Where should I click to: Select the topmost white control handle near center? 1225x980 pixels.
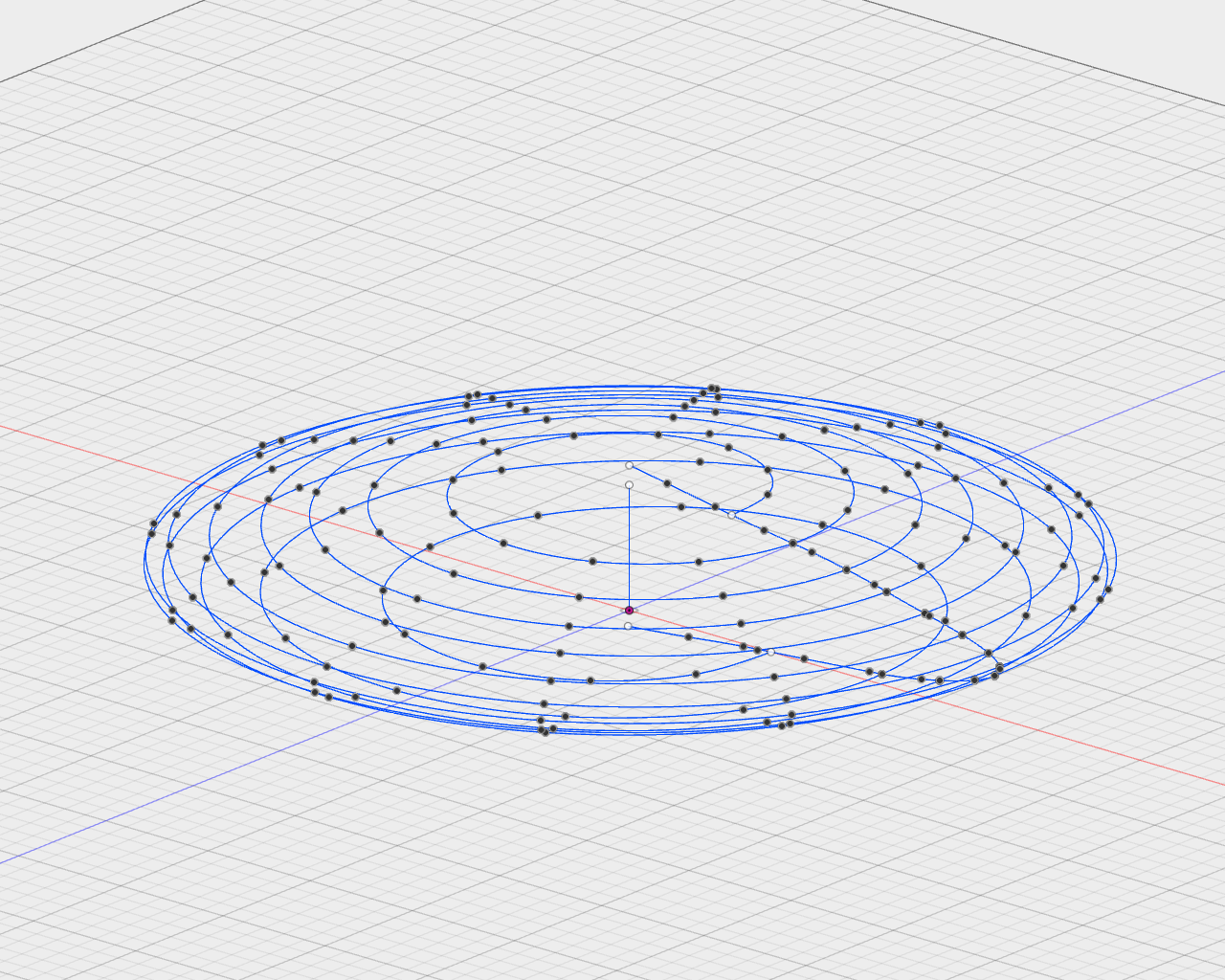click(x=630, y=465)
